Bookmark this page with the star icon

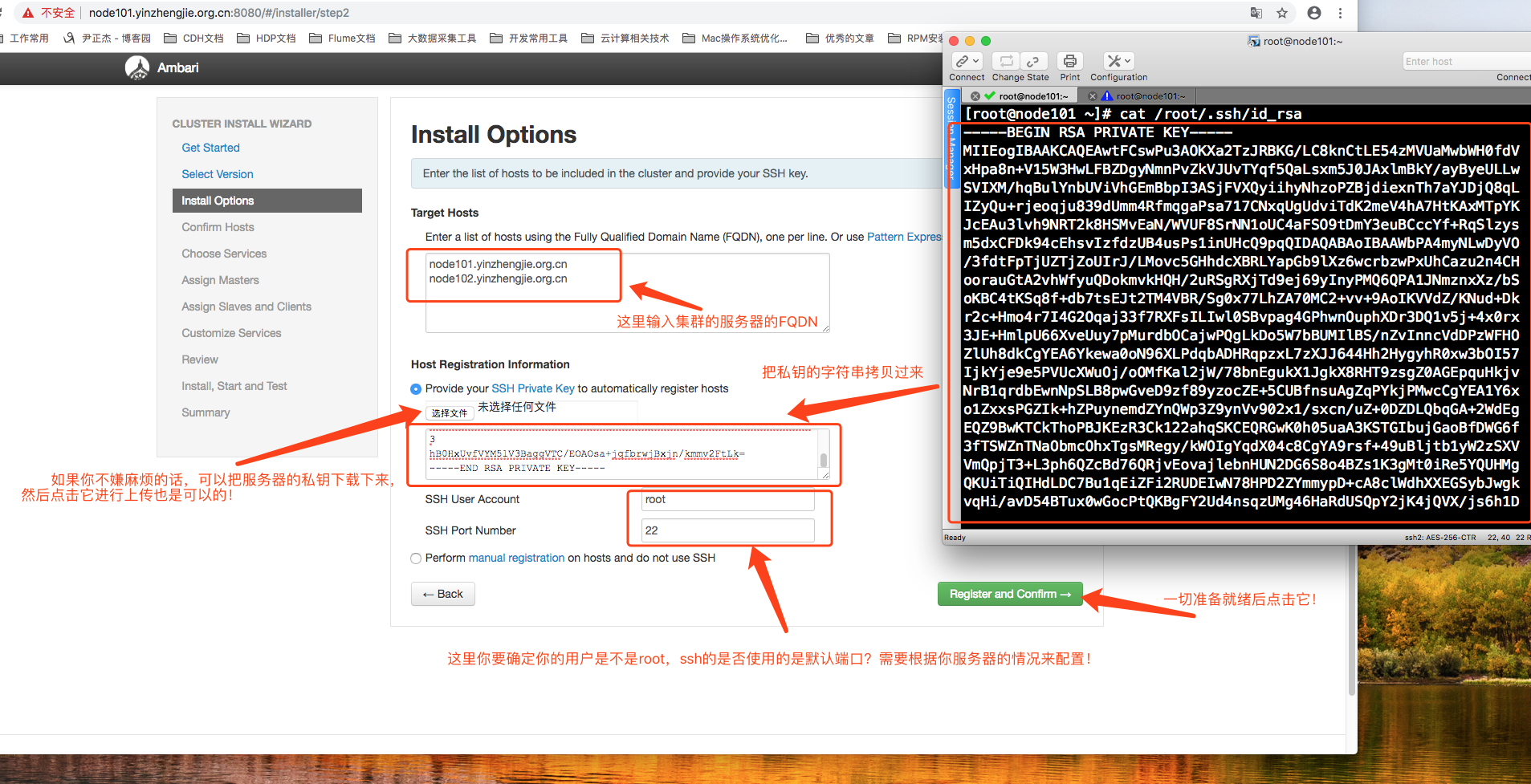1282,13
